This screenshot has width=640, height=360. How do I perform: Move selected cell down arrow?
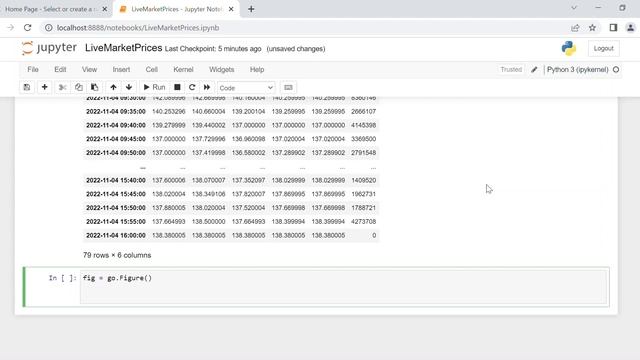click(129, 87)
